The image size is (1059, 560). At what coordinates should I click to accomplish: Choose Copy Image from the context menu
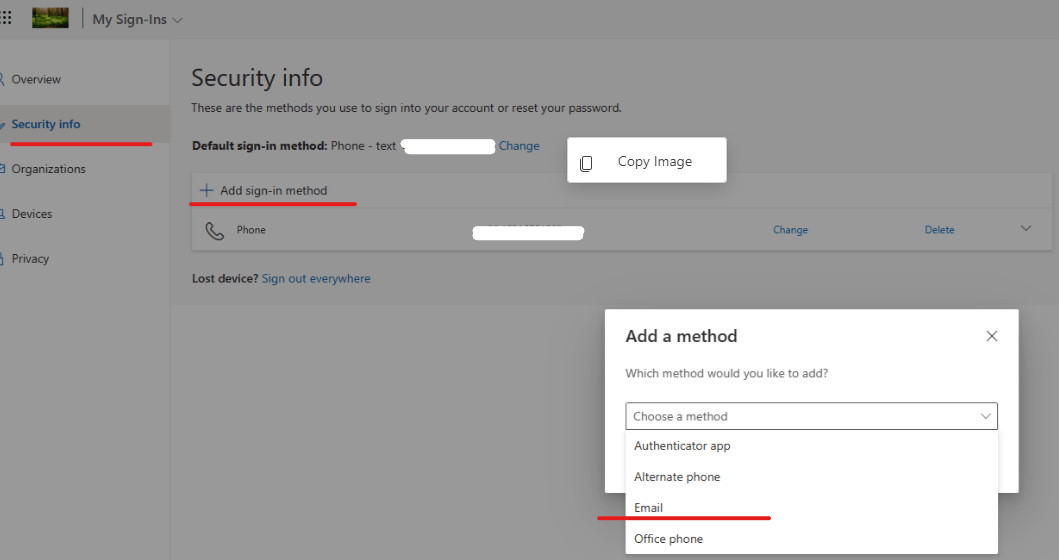click(647, 161)
